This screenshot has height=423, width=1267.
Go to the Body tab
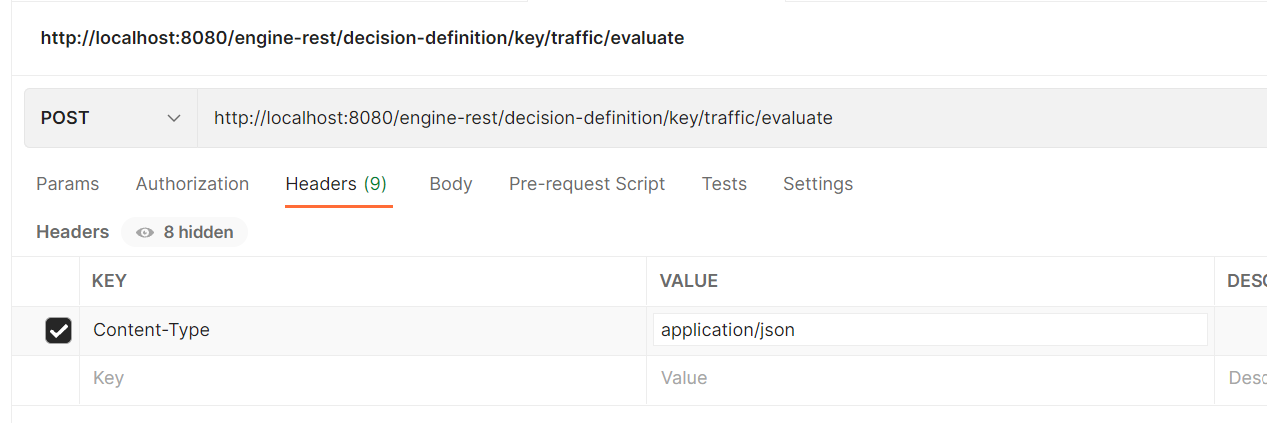coord(450,184)
